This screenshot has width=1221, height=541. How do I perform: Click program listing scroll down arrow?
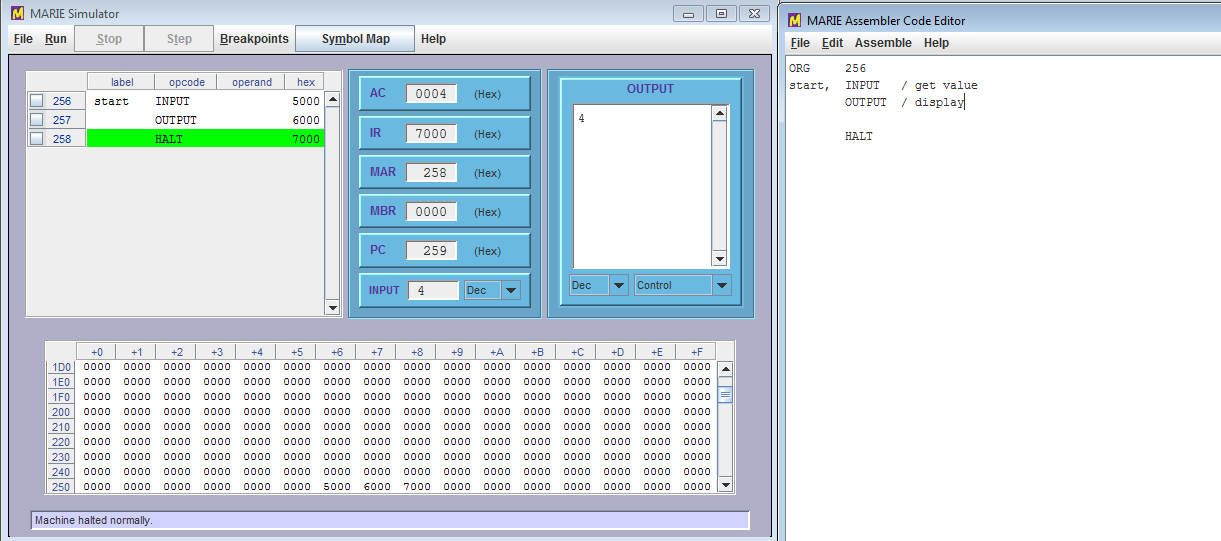(x=333, y=308)
